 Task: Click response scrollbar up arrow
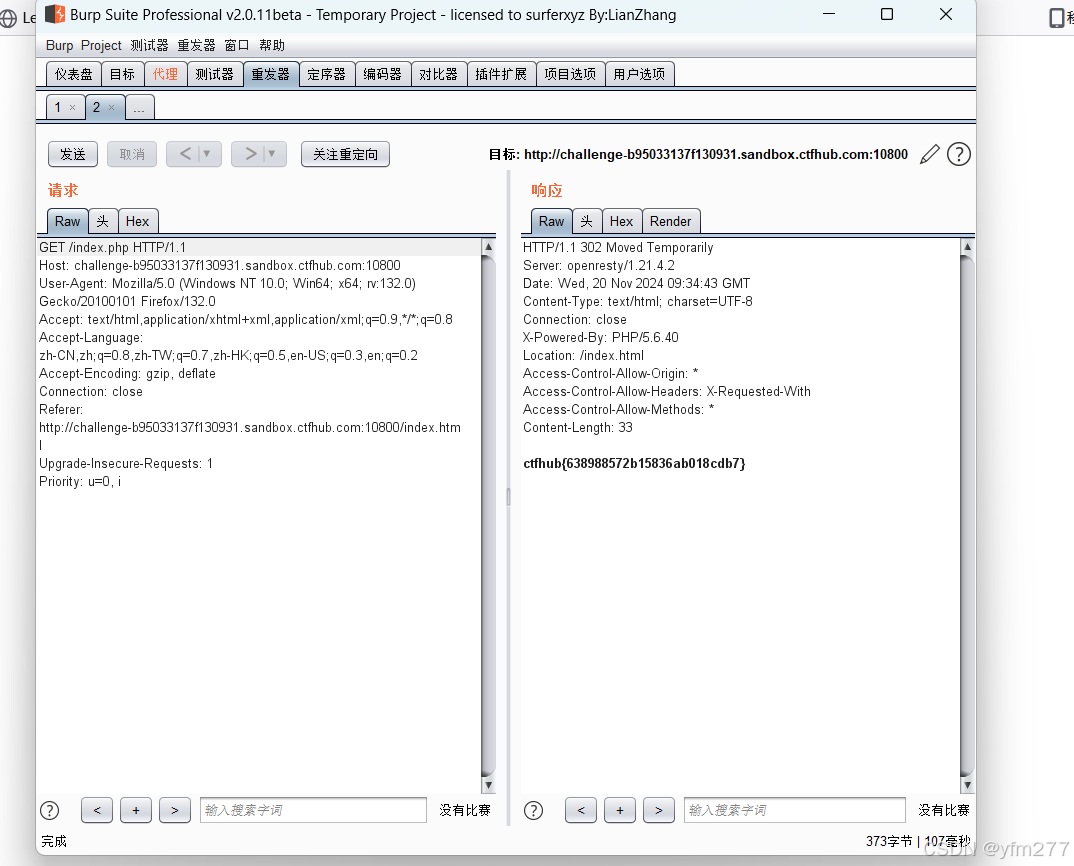tap(967, 247)
